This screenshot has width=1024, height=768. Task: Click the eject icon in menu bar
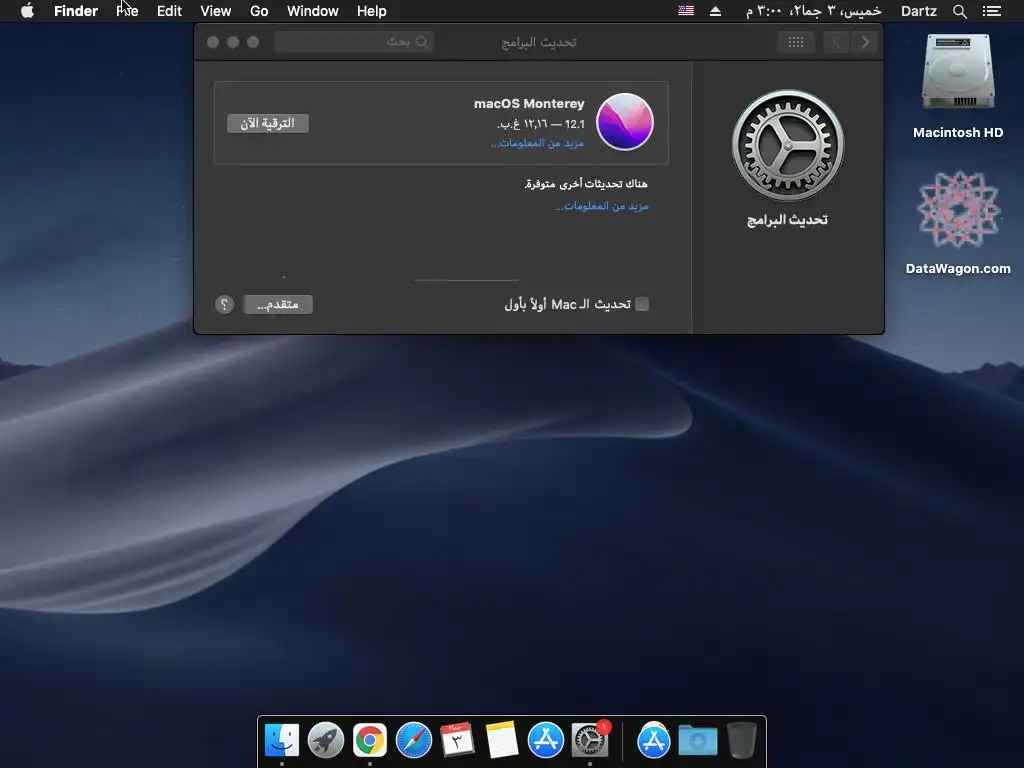(x=716, y=11)
